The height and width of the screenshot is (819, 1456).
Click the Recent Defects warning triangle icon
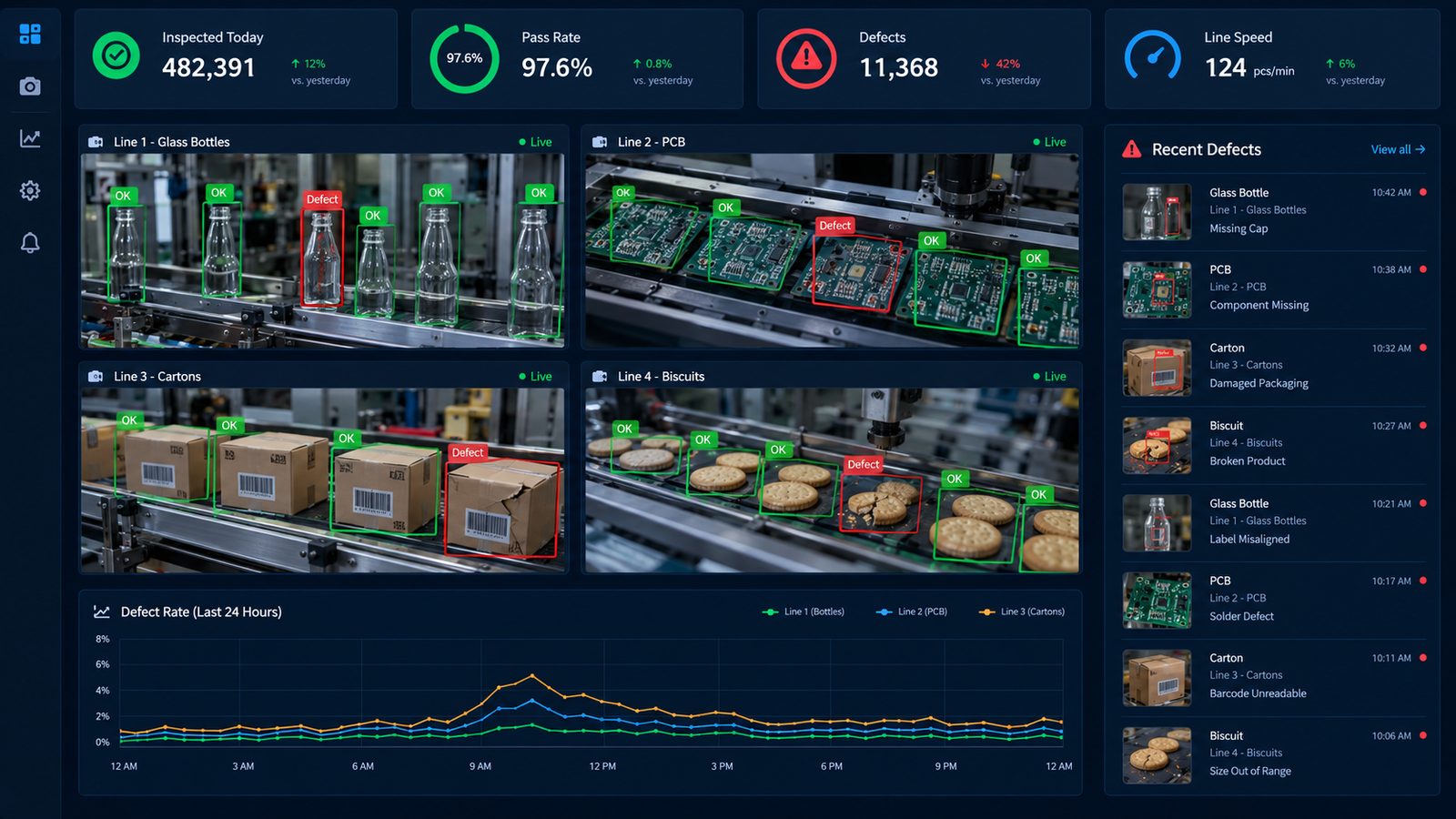click(x=1131, y=149)
